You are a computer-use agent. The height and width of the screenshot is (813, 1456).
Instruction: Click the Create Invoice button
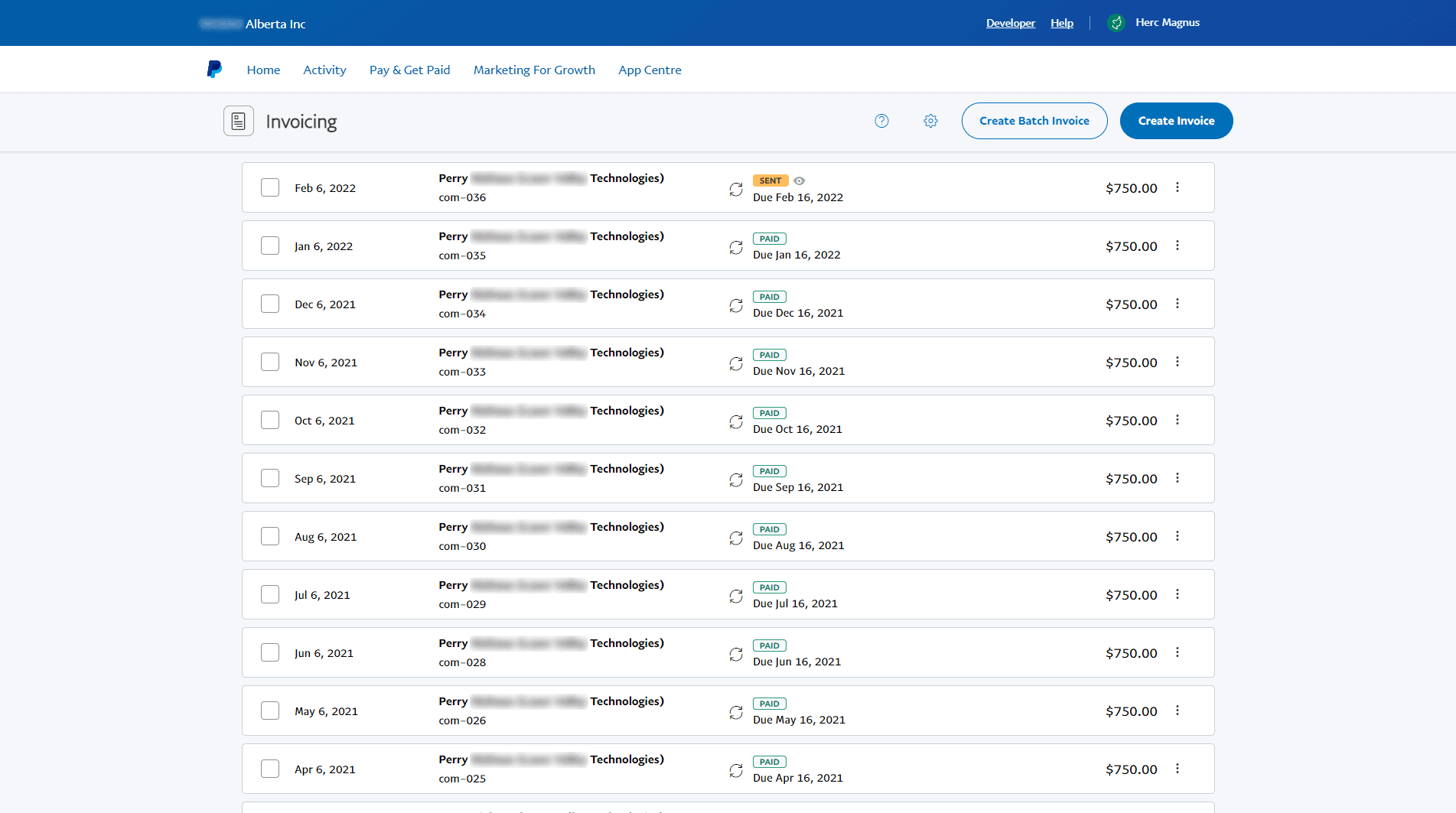tap(1176, 121)
